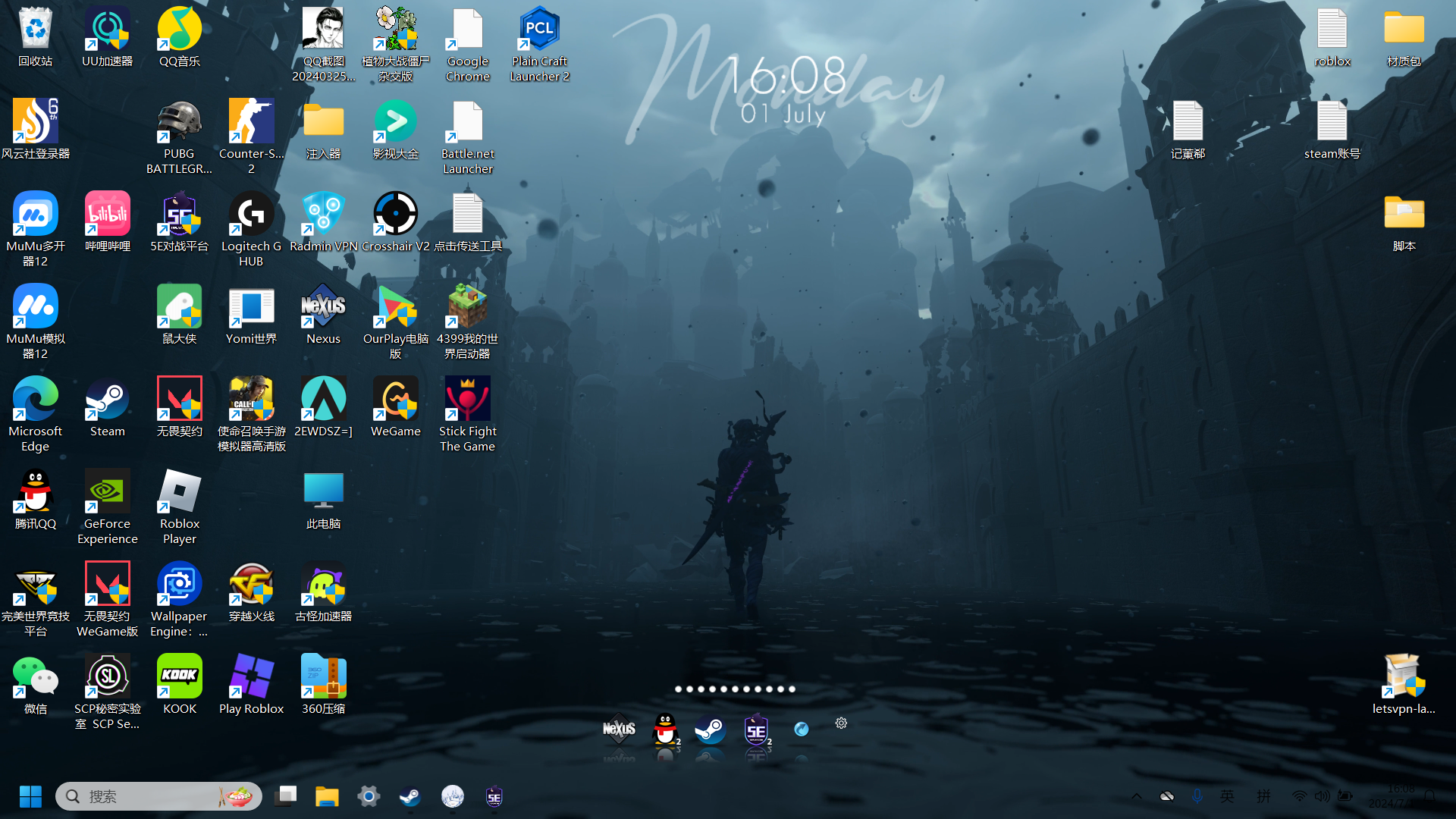Toggle the 拼 Pinyin input mode
This screenshot has width=1456, height=819.
pyautogui.click(x=1263, y=796)
